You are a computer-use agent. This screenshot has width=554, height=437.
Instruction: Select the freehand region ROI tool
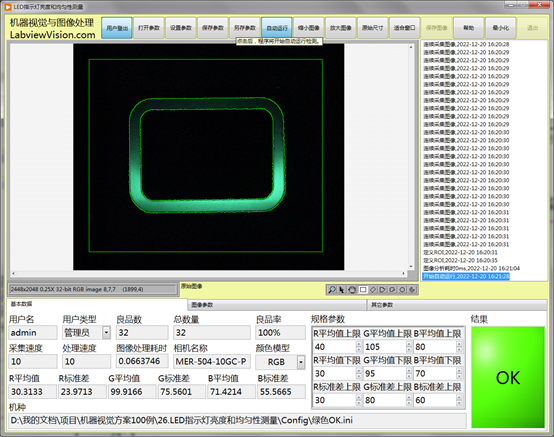click(x=393, y=290)
